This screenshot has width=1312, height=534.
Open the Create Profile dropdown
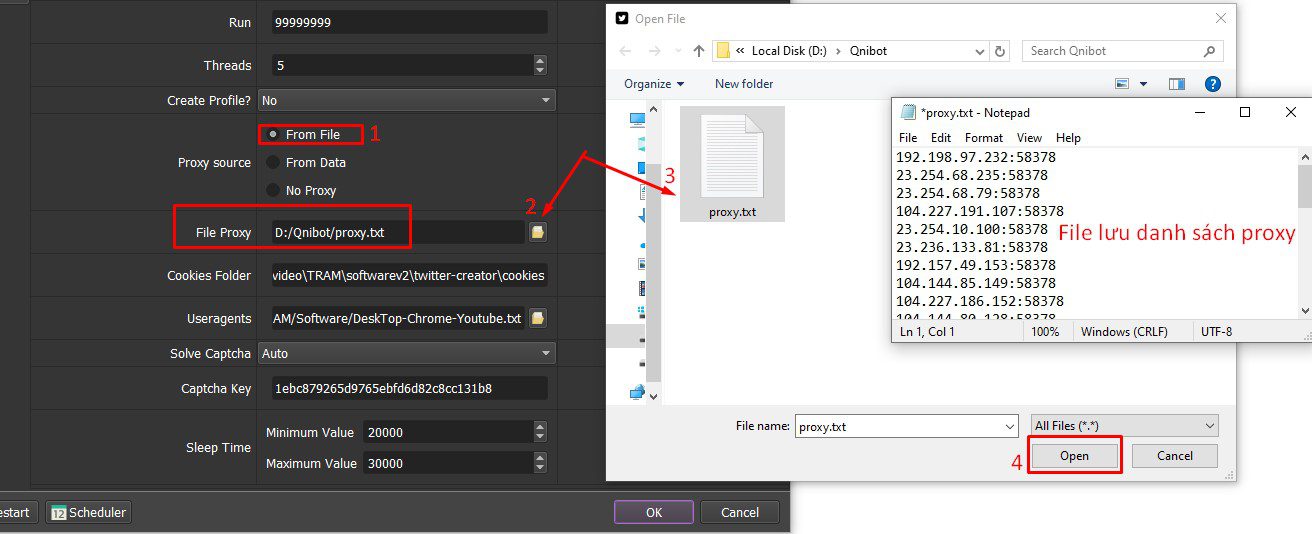(407, 100)
